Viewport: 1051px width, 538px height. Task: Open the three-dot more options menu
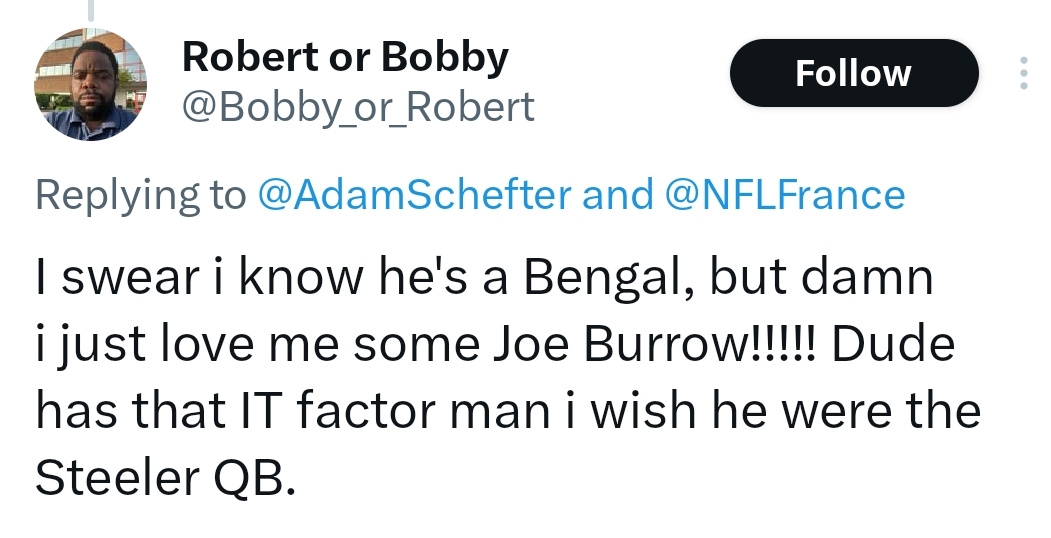(1024, 73)
